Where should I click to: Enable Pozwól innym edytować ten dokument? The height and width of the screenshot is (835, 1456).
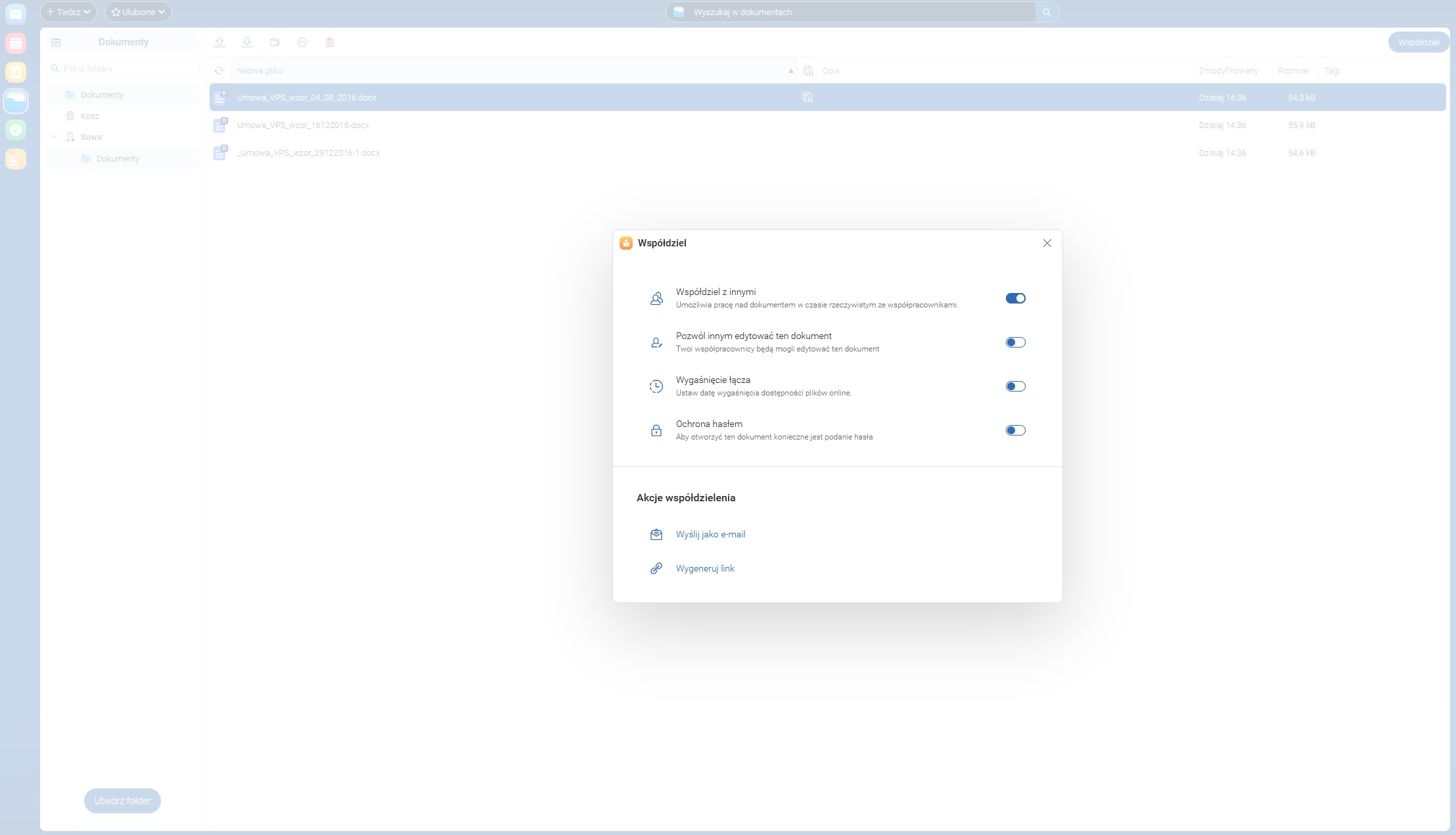pos(1015,342)
